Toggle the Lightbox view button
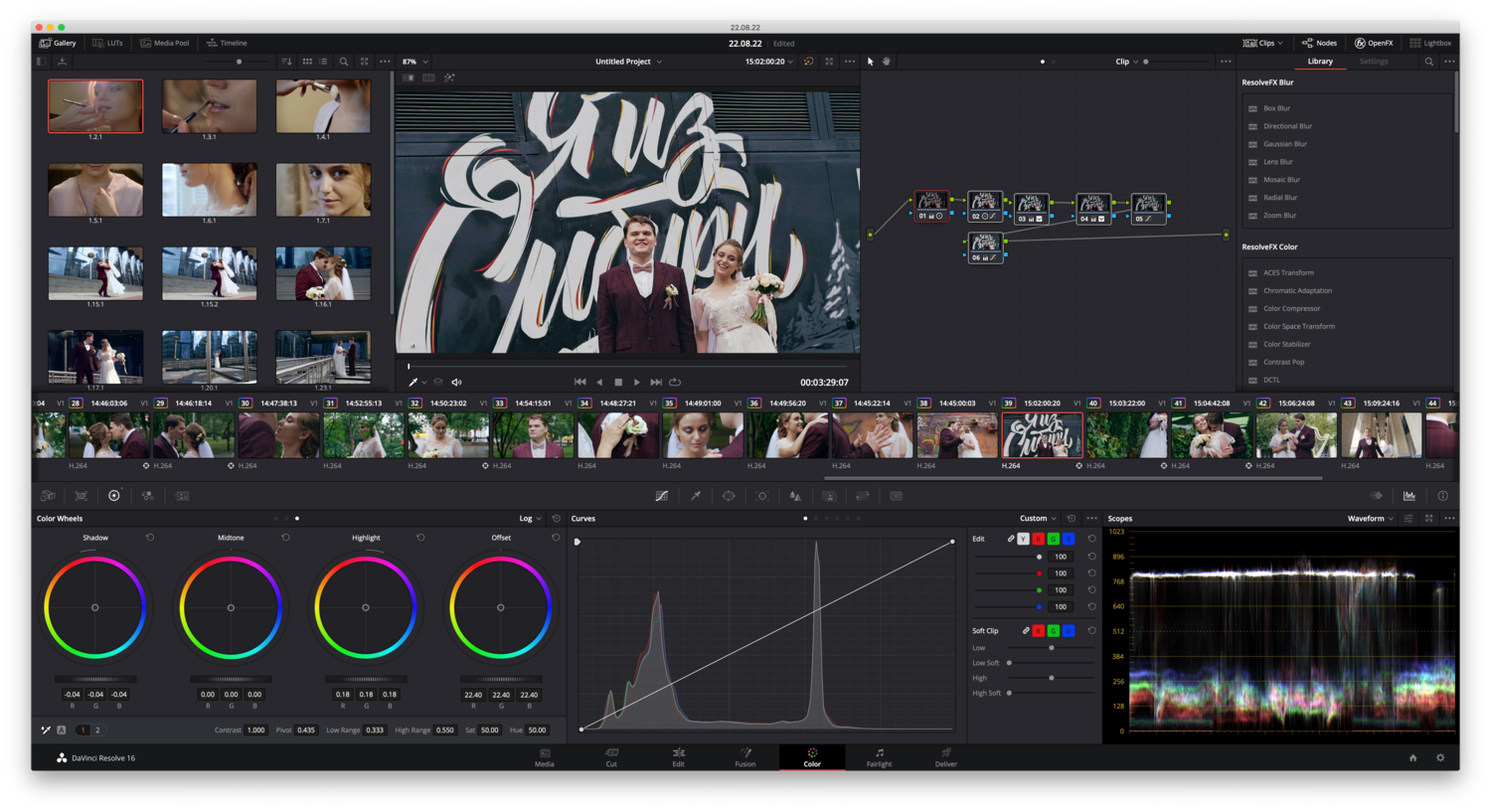This screenshot has width=1491, height=812. coord(1430,43)
